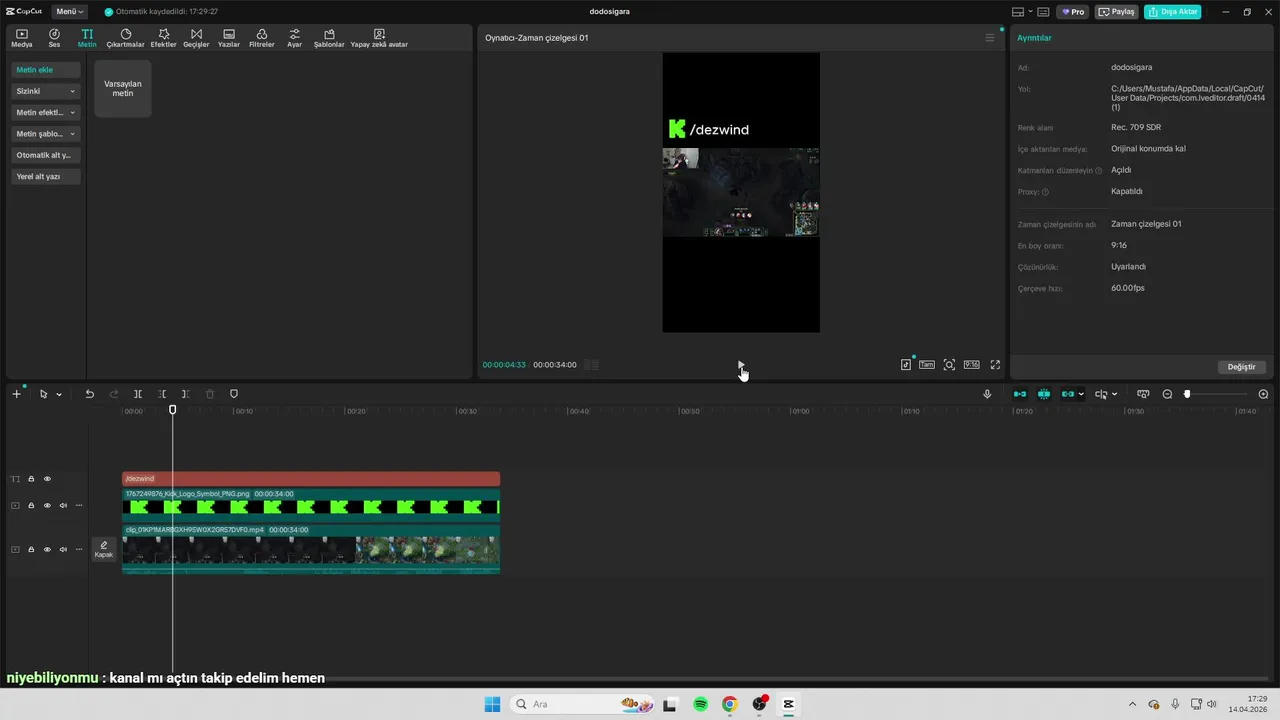1280x720 pixels.
Task: Open the Şablonlar templates tab
Action: [329, 38]
